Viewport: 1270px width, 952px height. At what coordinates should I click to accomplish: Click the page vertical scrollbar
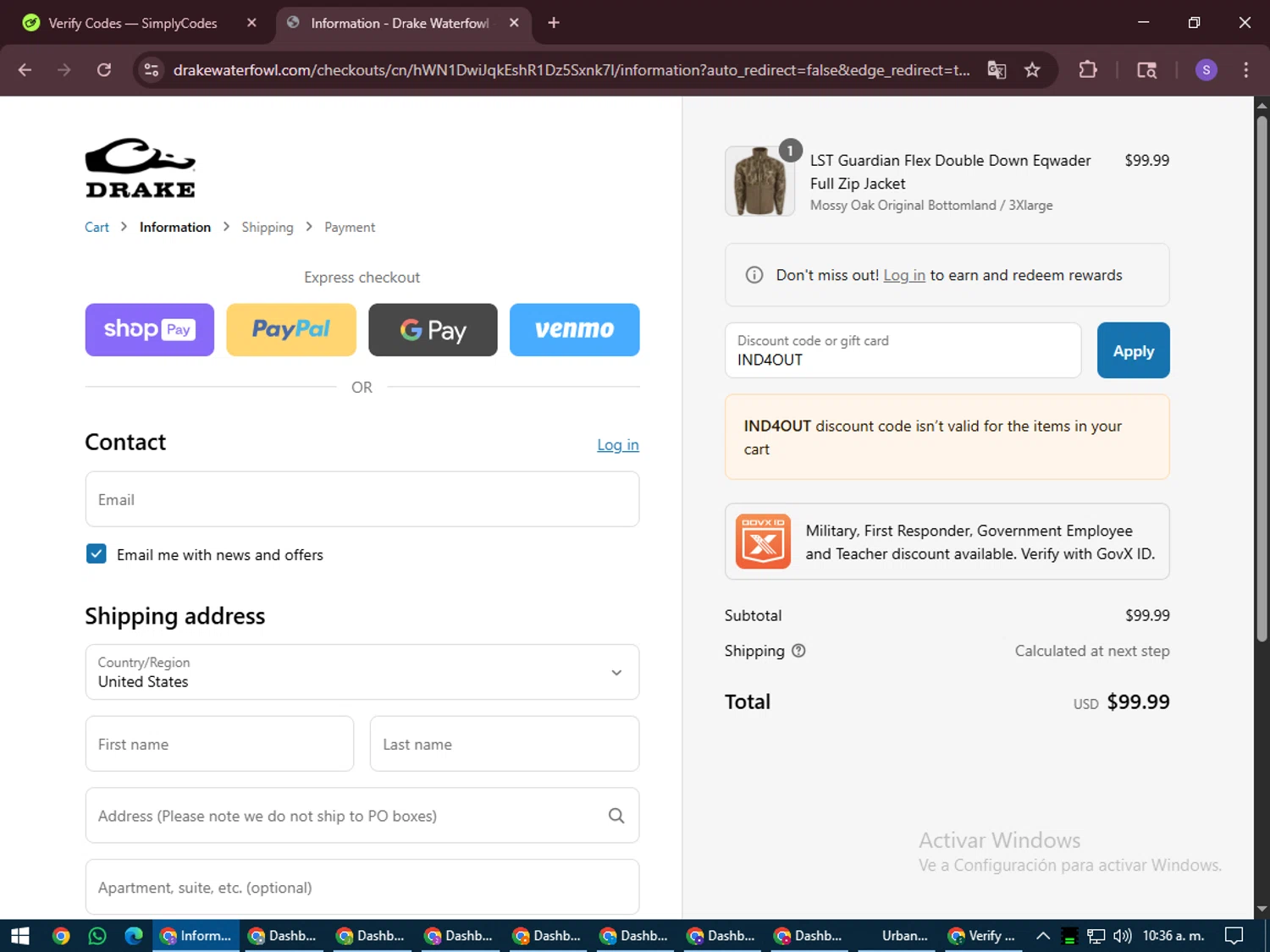(1262, 379)
